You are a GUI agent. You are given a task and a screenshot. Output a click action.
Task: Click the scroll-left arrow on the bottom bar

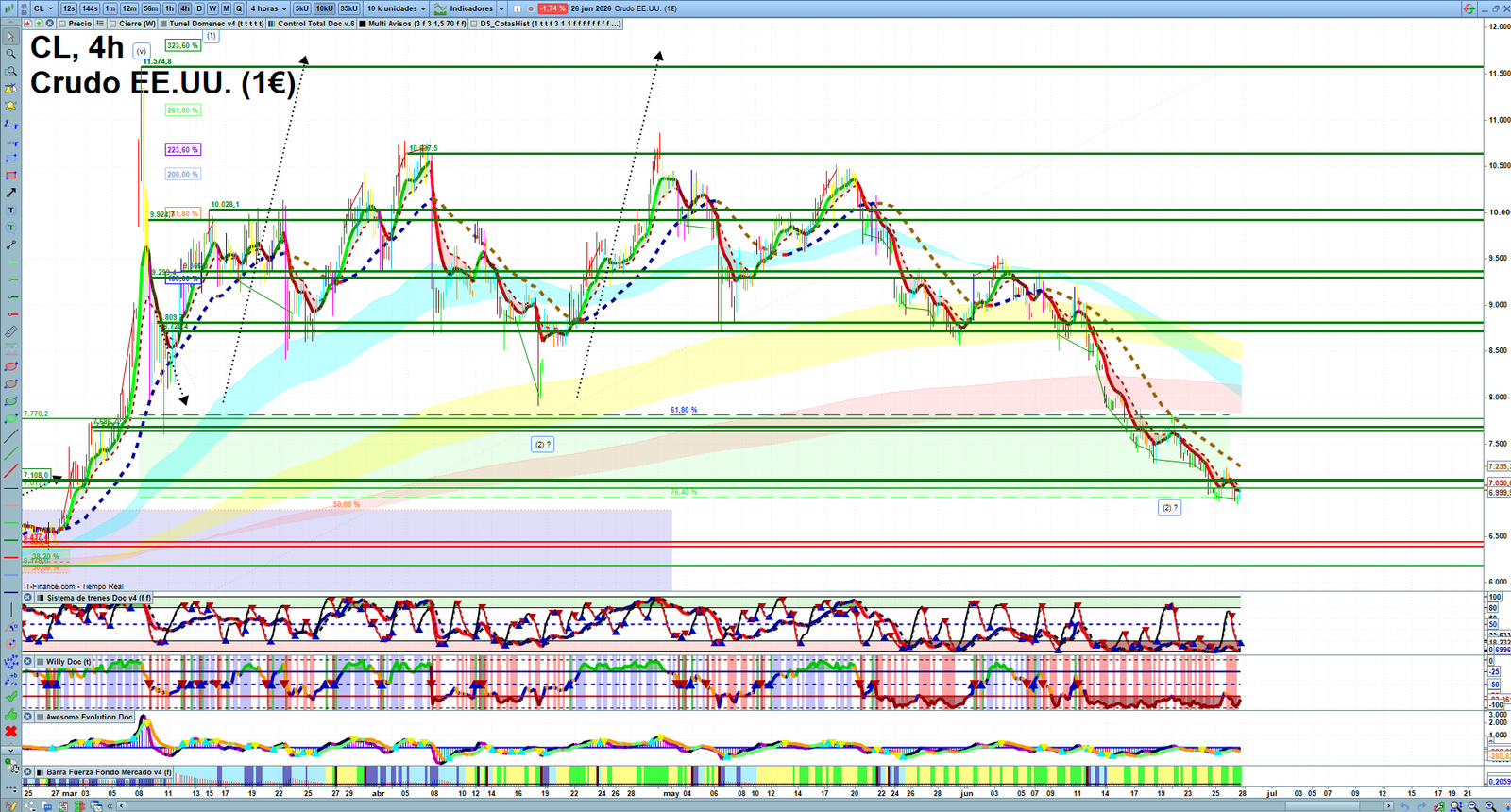click(121, 805)
